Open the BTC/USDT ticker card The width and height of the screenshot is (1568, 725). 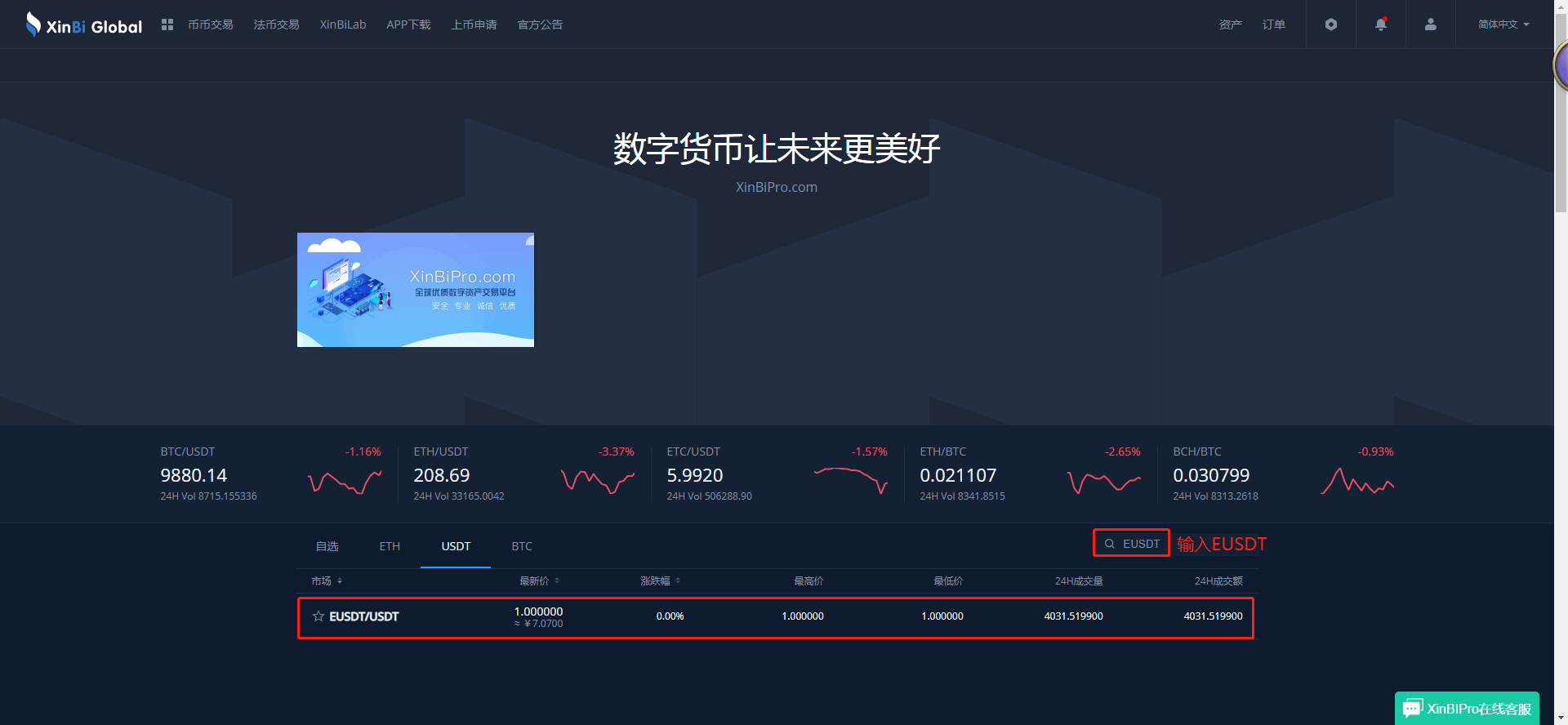[270, 474]
